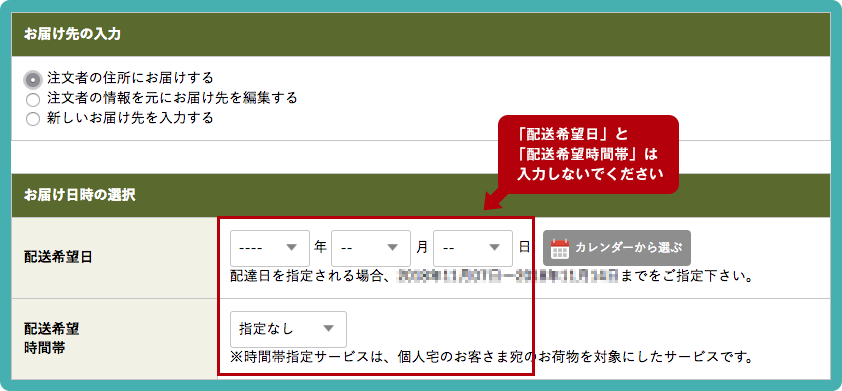Image resolution: width=842 pixels, height=391 pixels.
Task: Click the arrow on the 指定なし dropdown
Action: [329, 329]
